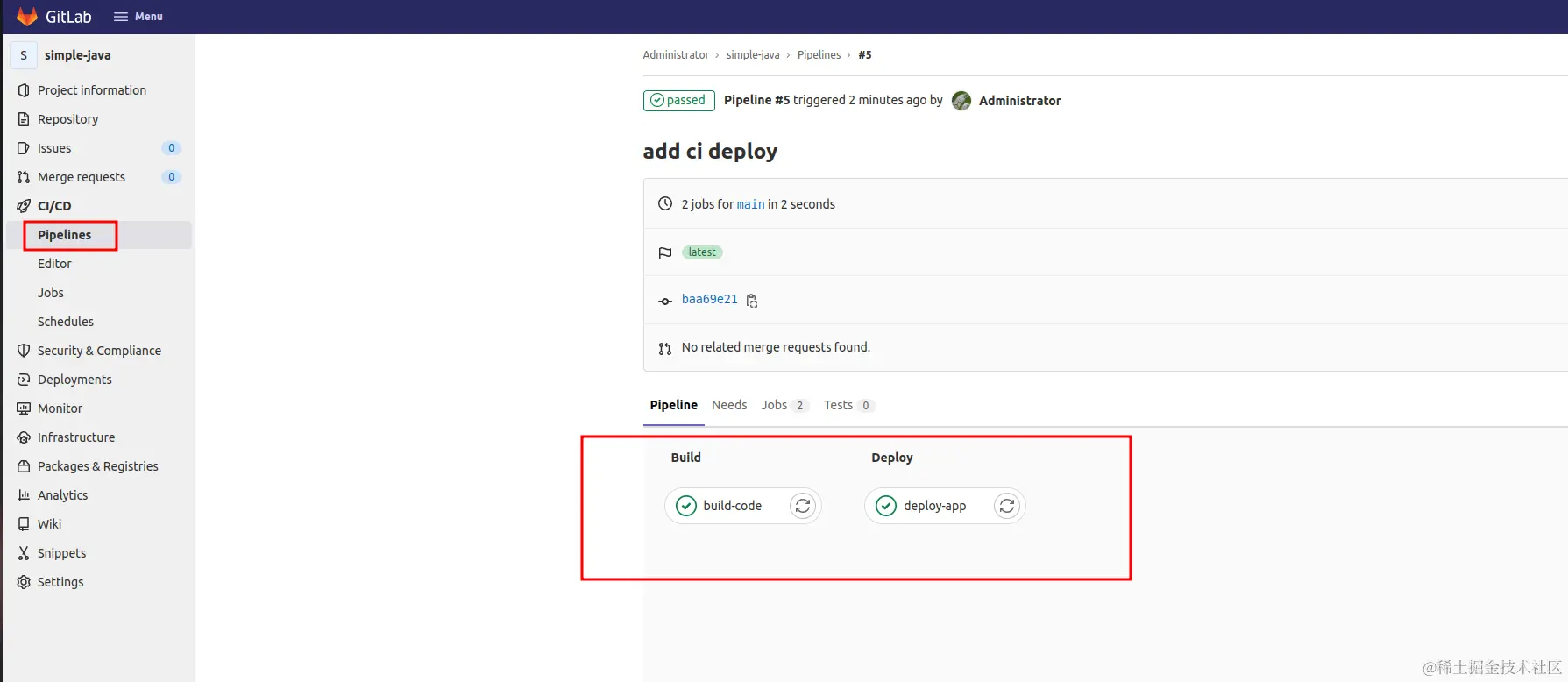
Task: Retry the deploy-app job
Action: point(1007,506)
